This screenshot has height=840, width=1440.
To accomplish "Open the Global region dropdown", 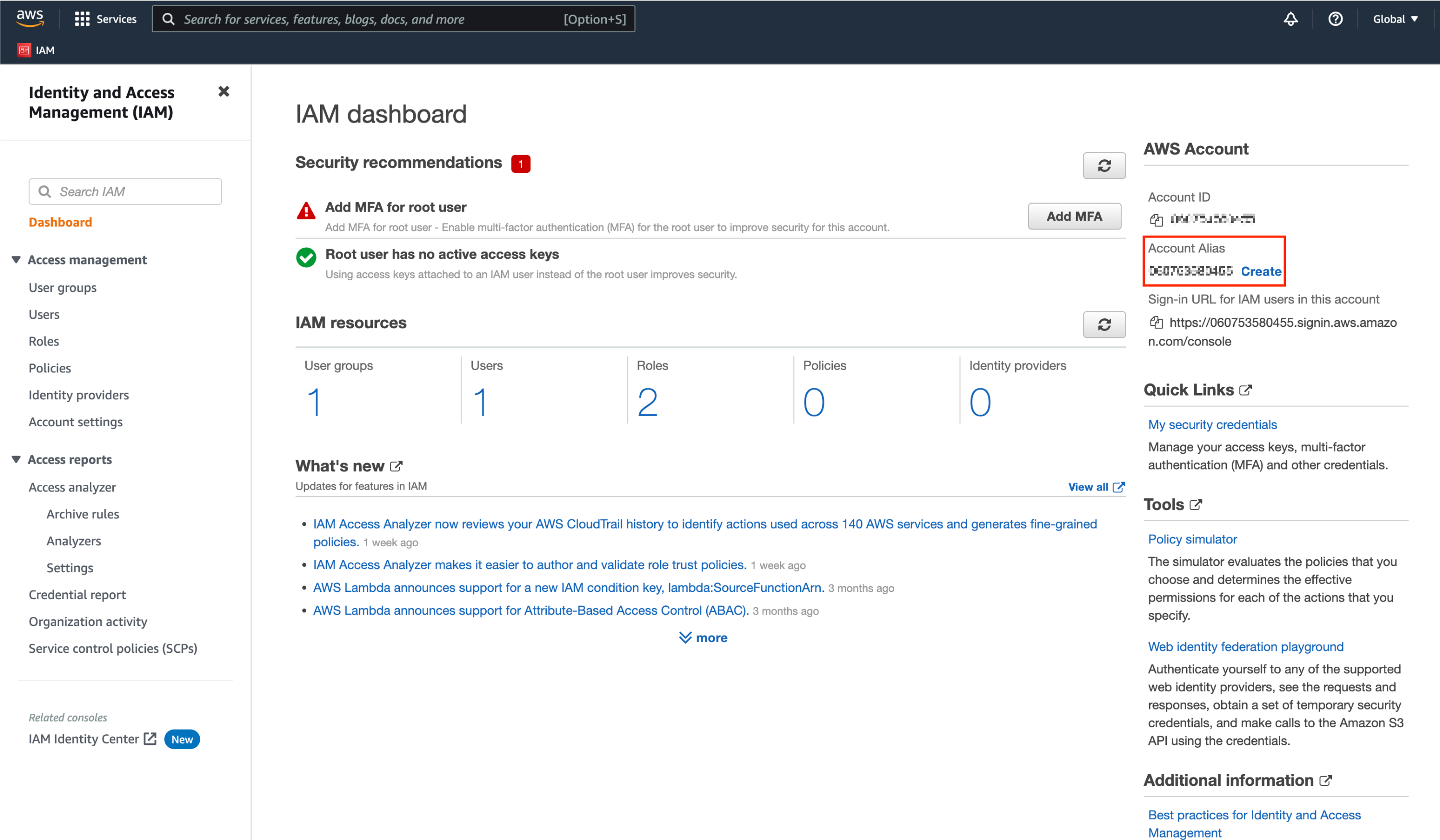I will pos(1395,19).
